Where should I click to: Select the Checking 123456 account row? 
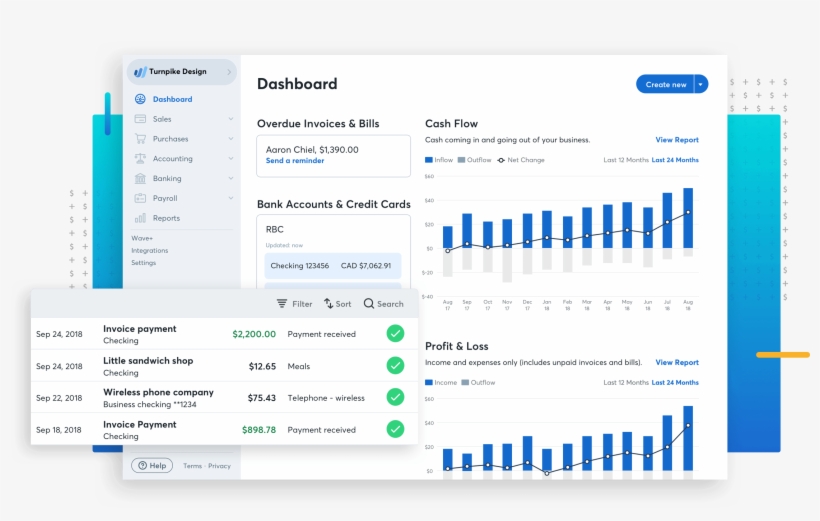(333, 266)
